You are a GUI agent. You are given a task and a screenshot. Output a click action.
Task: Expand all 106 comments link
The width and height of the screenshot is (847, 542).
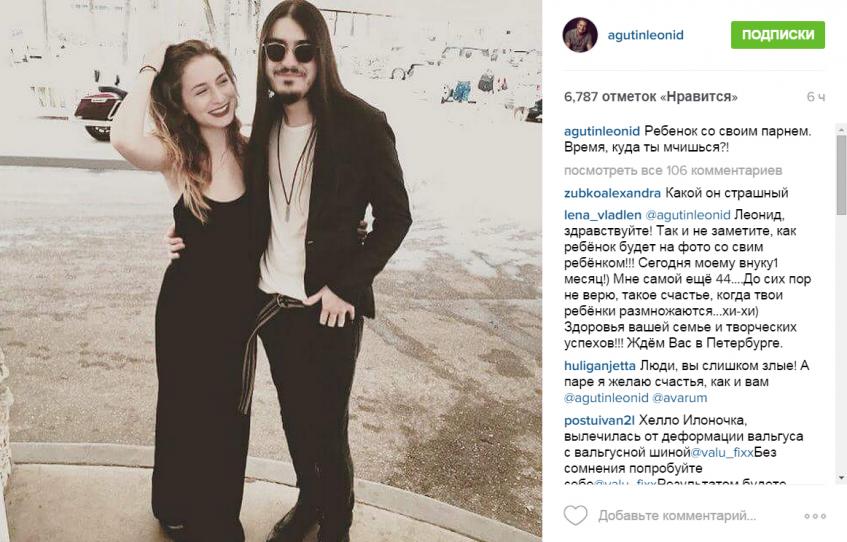click(x=673, y=170)
